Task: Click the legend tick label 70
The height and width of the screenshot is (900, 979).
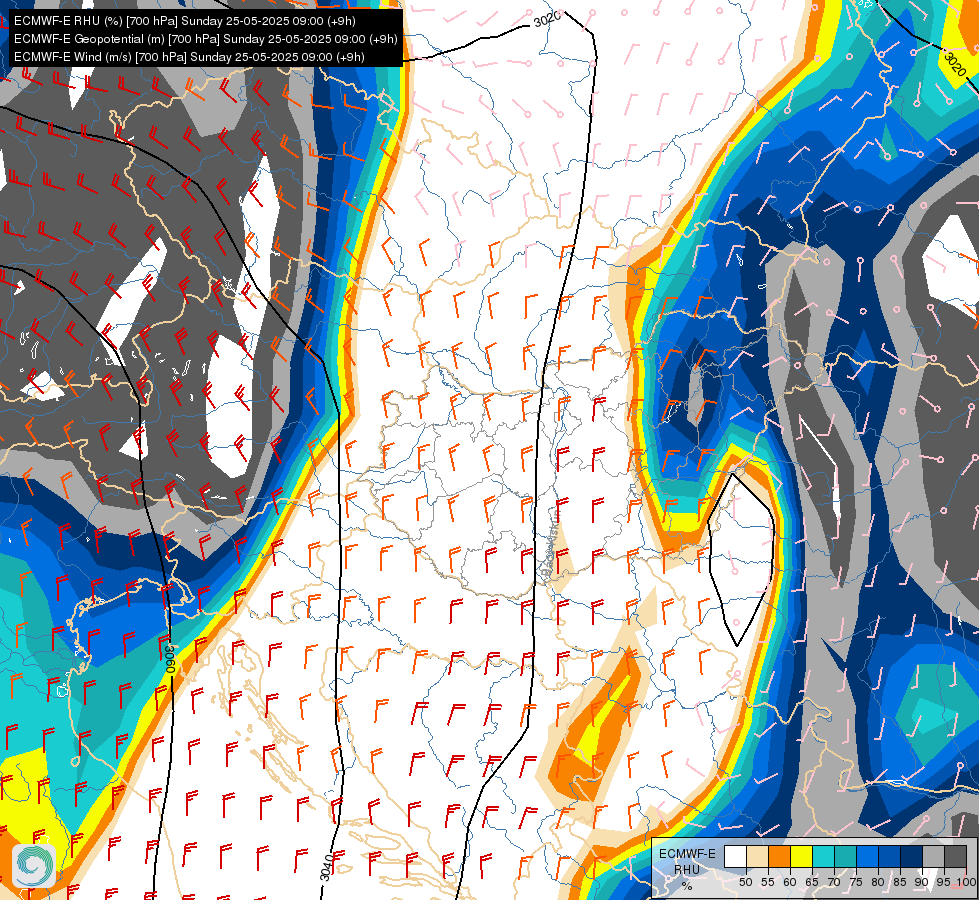Action: (834, 883)
